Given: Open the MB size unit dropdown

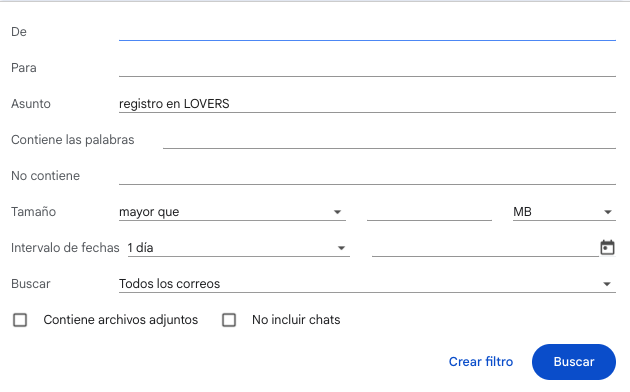Looking at the screenshot, I should coord(564,212).
